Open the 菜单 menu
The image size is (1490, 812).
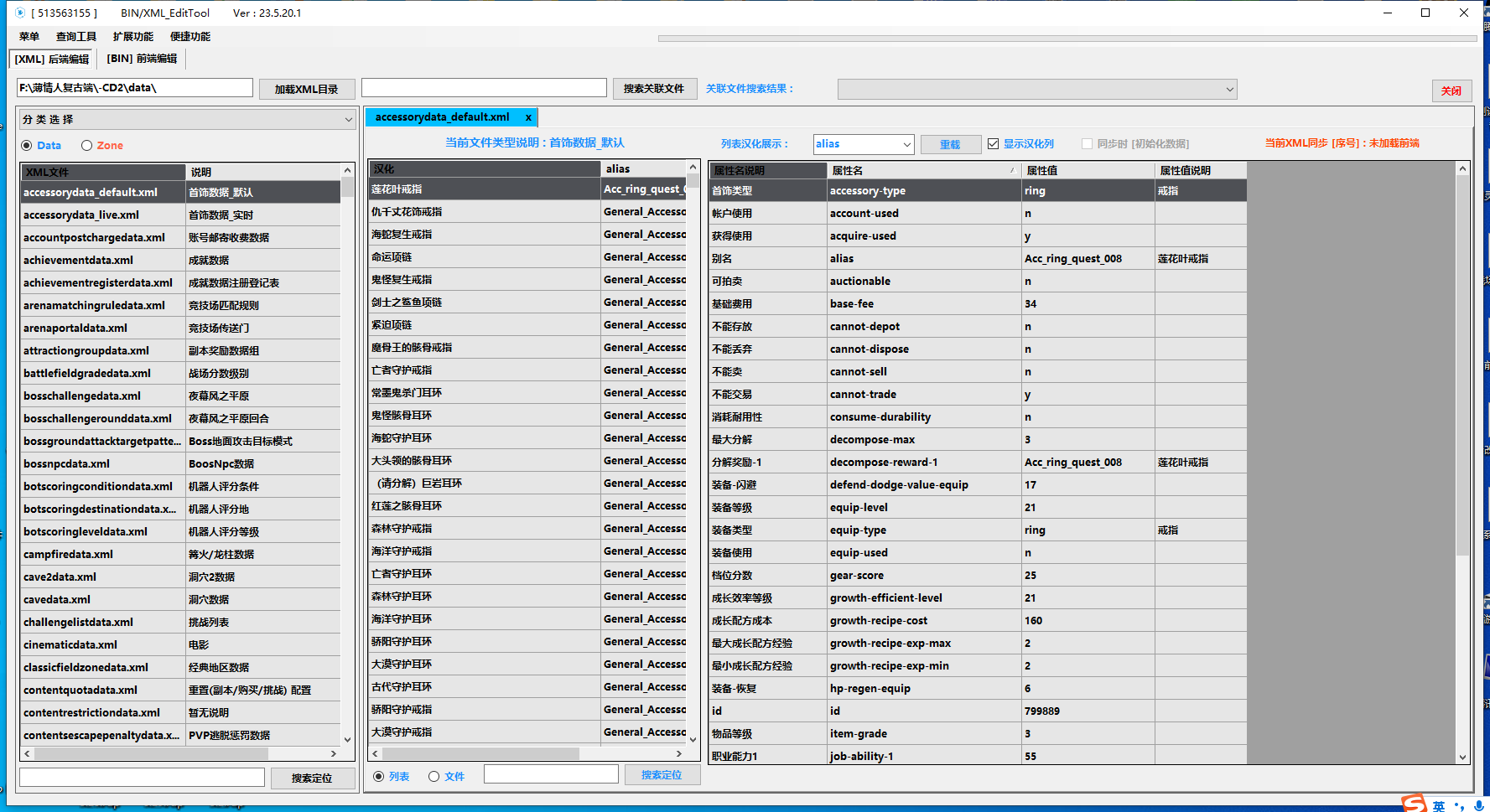pyautogui.click(x=29, y=37)
